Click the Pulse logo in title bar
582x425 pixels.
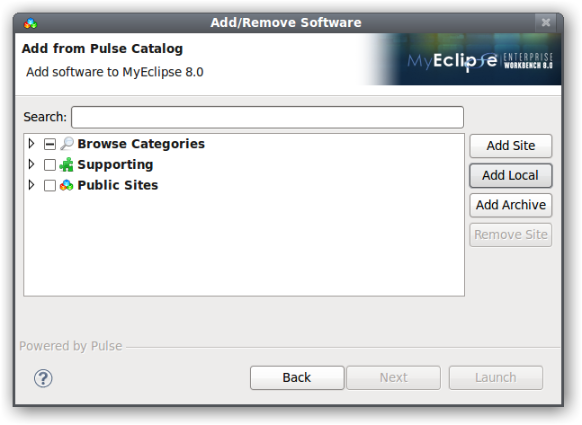(30, 23)
